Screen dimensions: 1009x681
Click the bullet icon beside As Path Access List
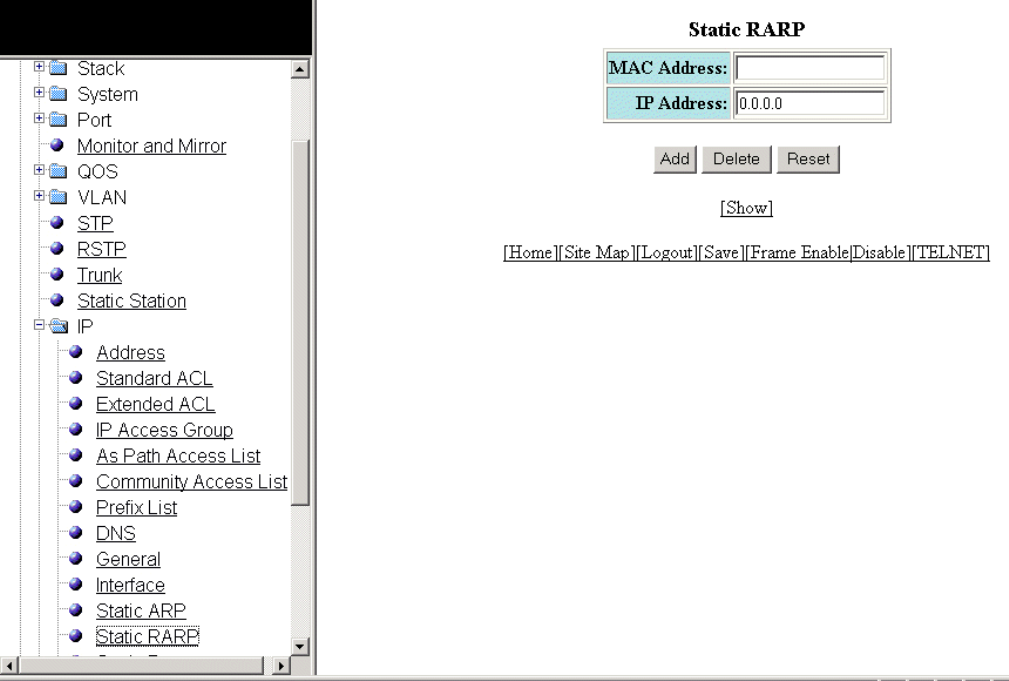pyautogui.click(x=75, y=454)
